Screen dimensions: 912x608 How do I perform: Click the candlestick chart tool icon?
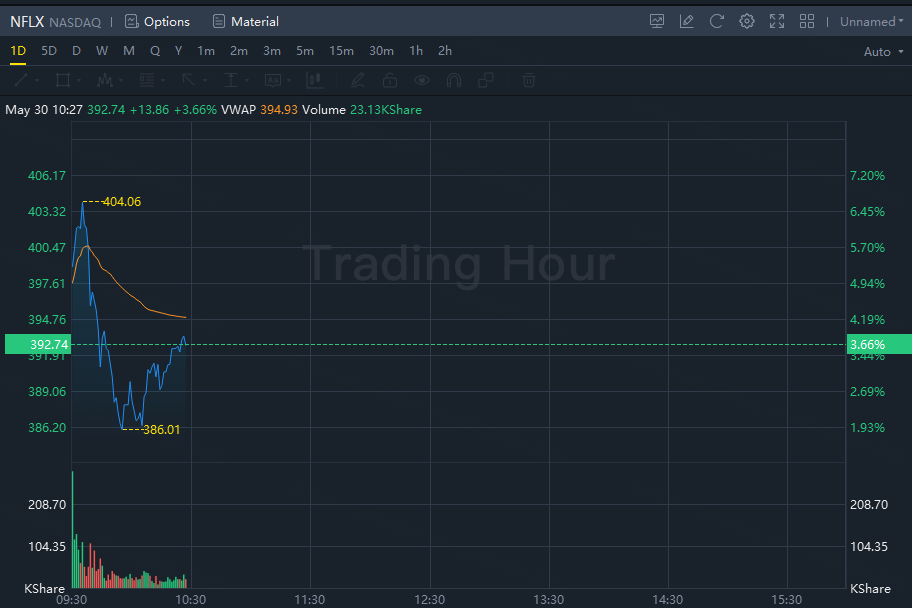315,80
